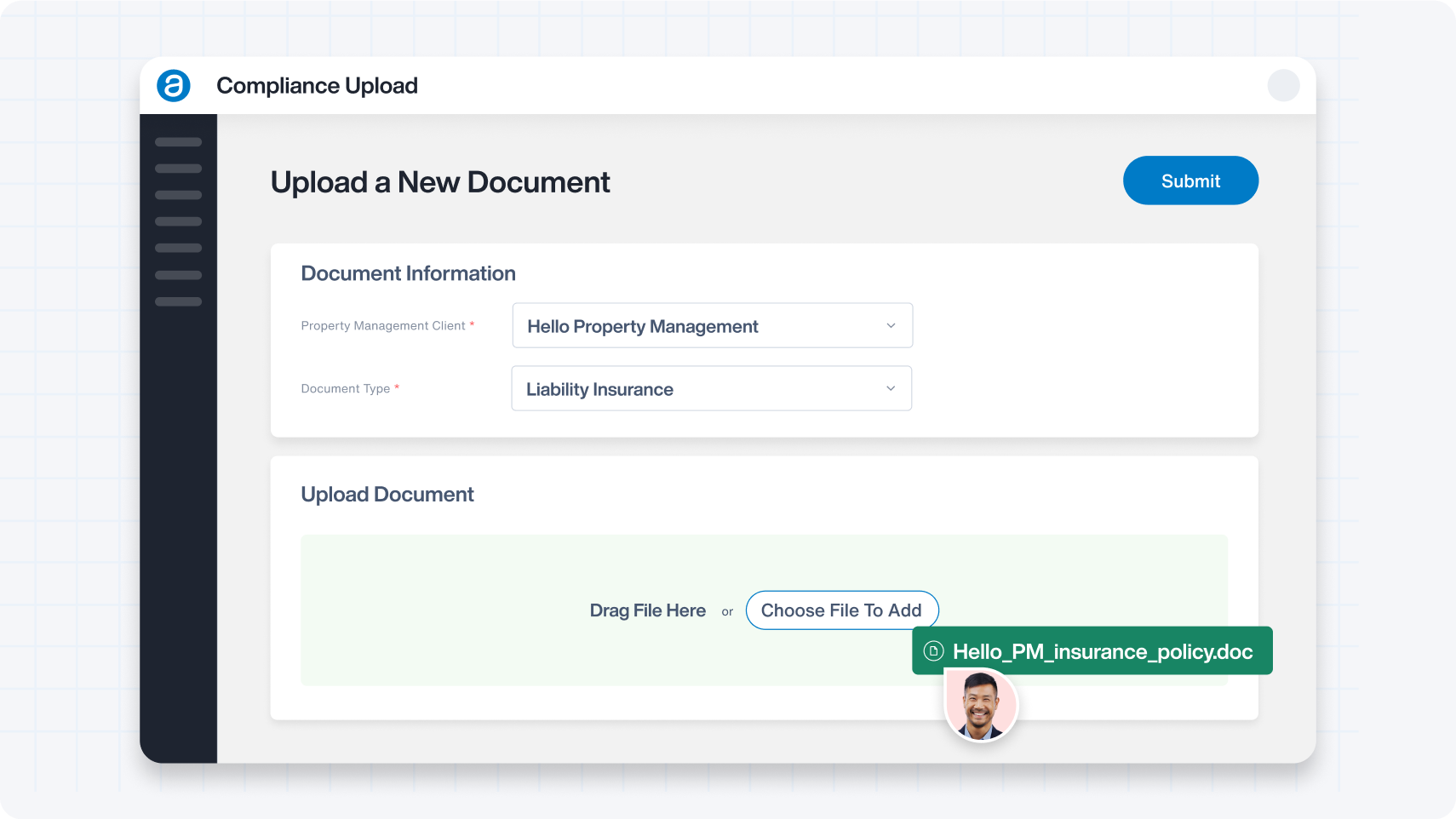
Task: Click the Drag File Here drop zone
Action: pos(647,610)
